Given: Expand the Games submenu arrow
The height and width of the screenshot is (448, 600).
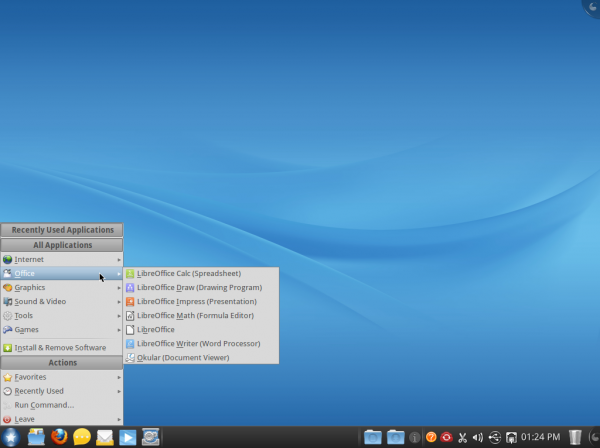Looking at the screenshot, I should (x=119, y=330).
